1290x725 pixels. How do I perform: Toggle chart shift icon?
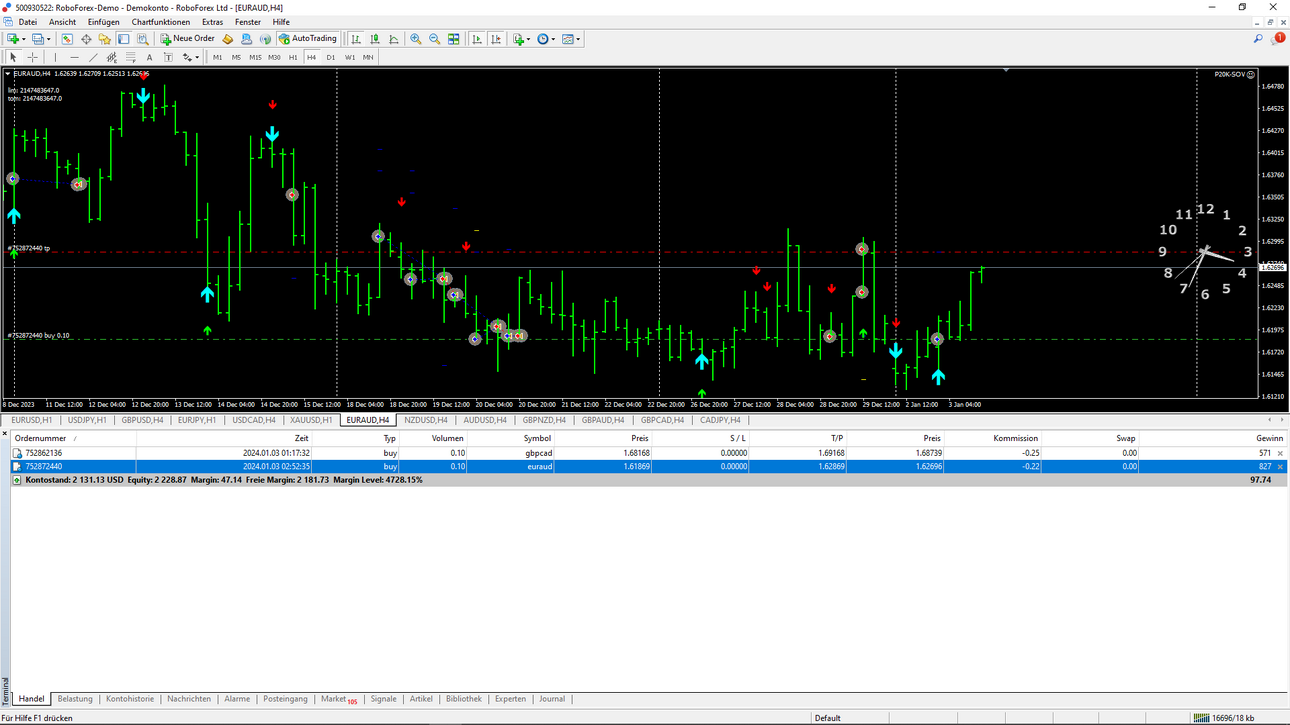click(496, 39)
